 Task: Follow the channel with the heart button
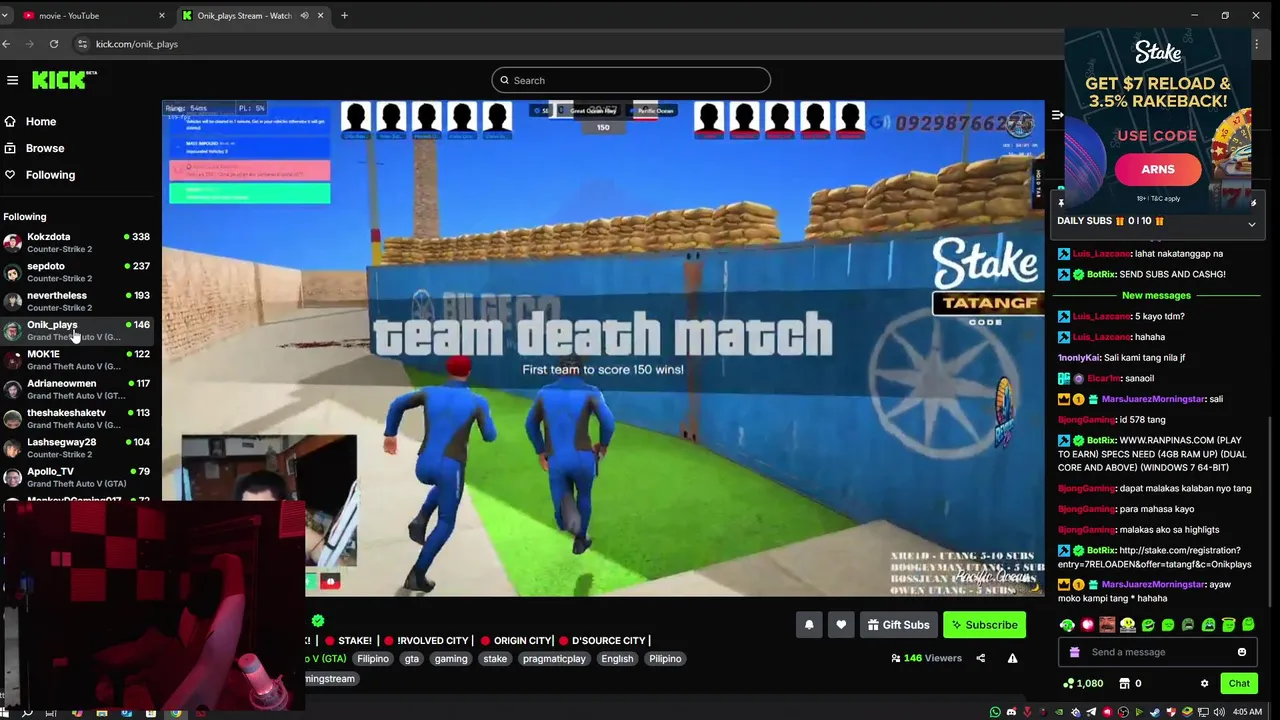(841, 625)
